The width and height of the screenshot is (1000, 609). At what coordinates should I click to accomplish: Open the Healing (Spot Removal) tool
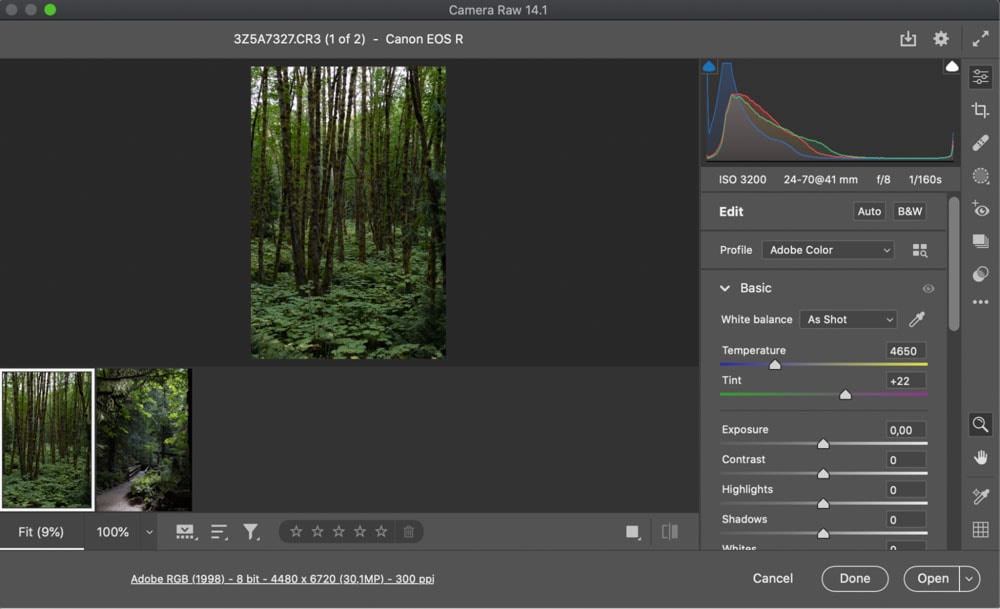point(980,142)
